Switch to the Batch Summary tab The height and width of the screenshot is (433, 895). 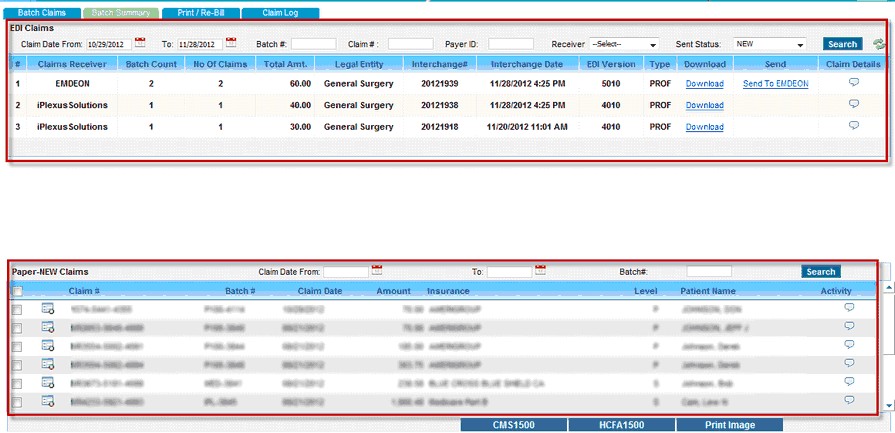121,13
